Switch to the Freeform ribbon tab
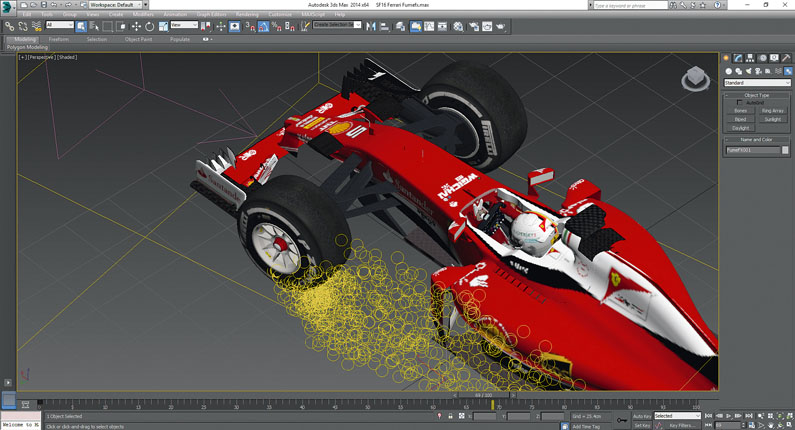The width and height of the screenshot is (795, 430). point(58,39)
